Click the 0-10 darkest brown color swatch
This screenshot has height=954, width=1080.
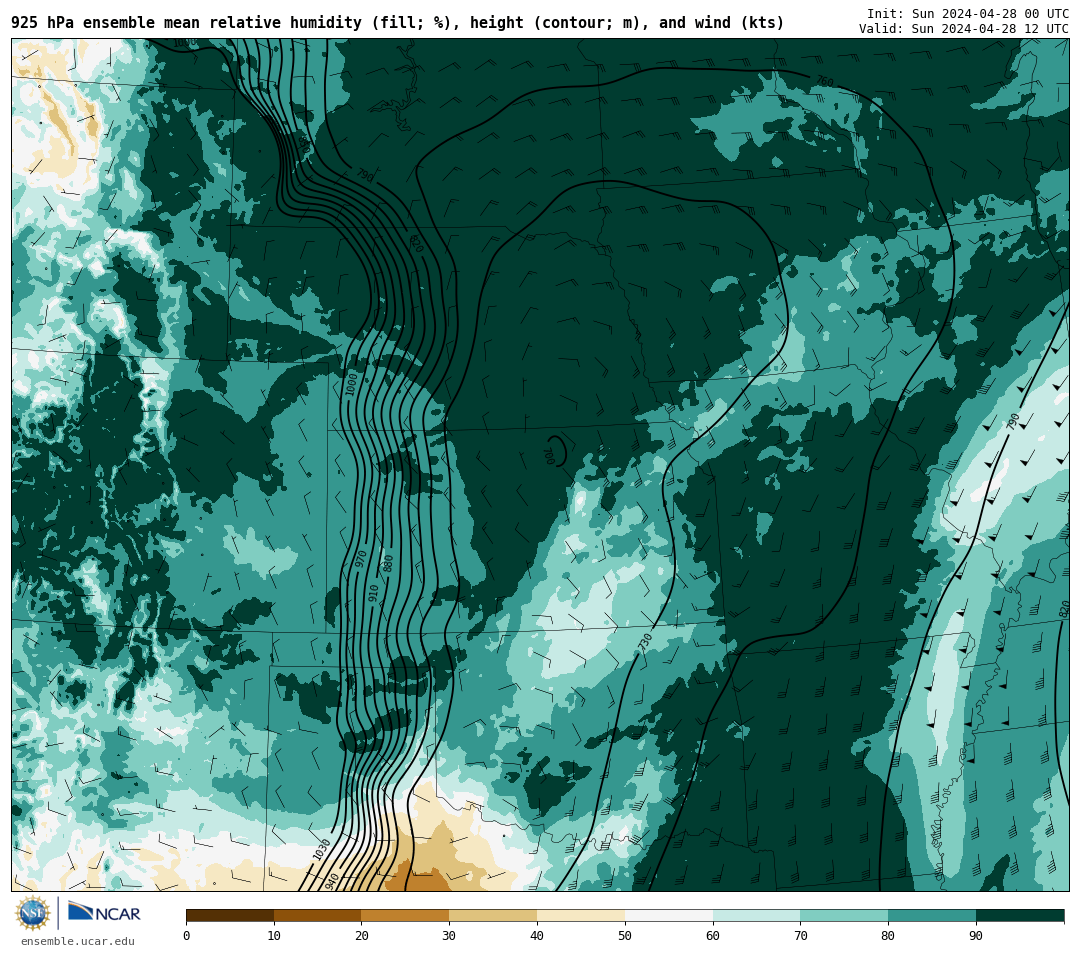coord(230,915)
